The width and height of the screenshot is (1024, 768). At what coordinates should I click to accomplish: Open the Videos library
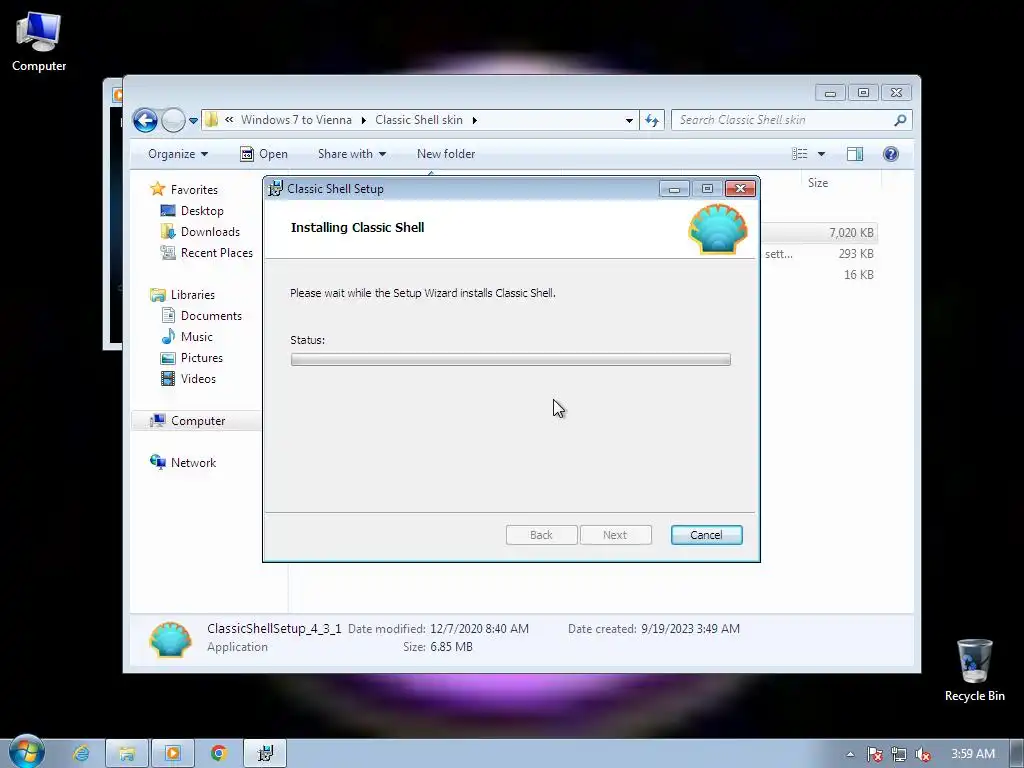point(198,379)
